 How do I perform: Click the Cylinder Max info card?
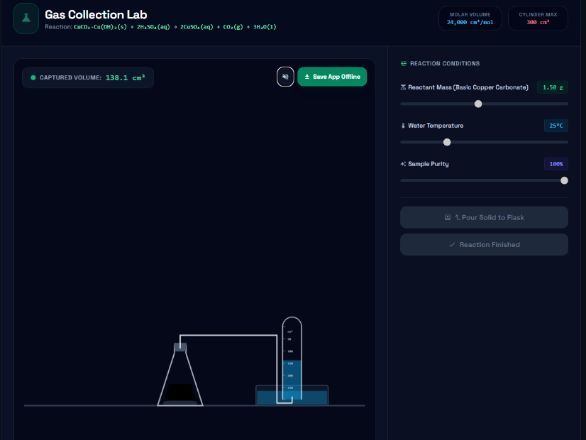click(x=538, y=18)
